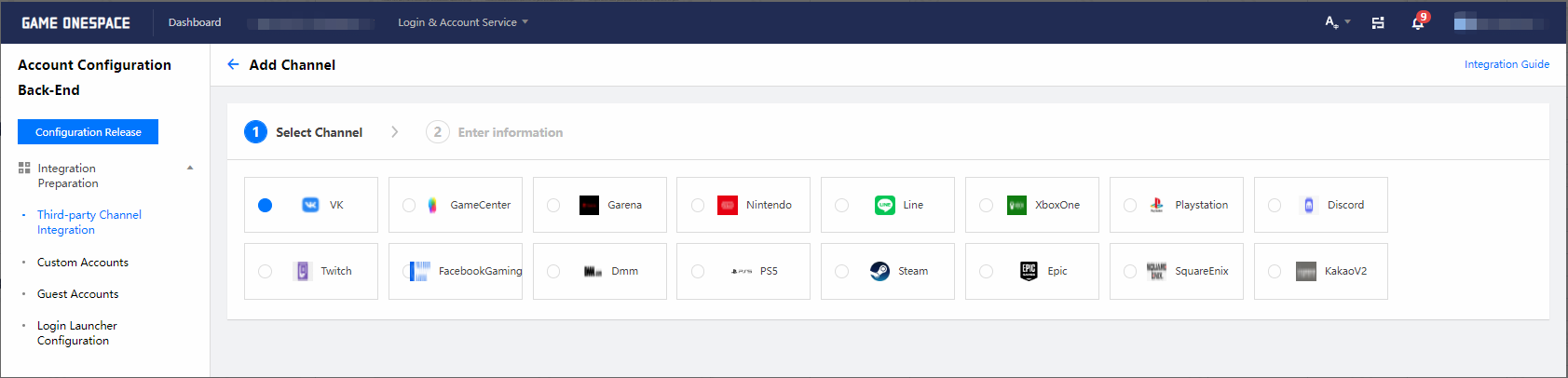Open Login & Account Service dropdown
The height and width of the screenshot is (378, 1568).
click(x=463, y=22)
